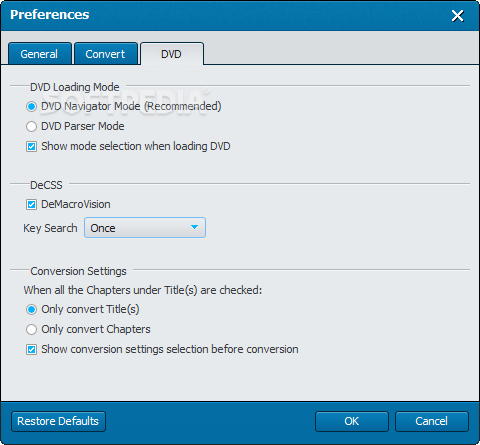Click the Restore Defaults button

pos(58,421)
